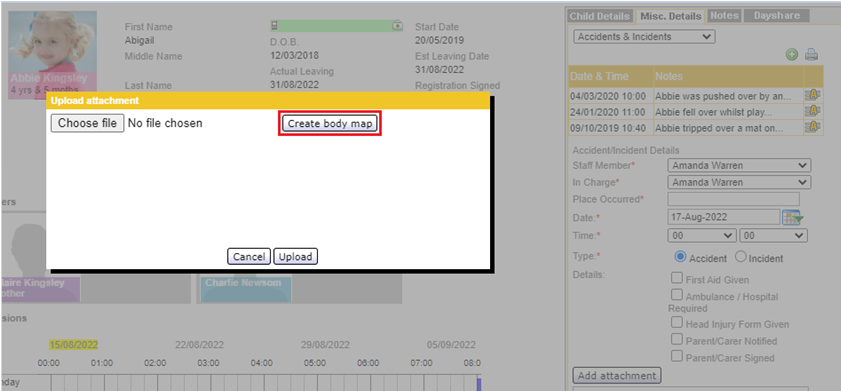Select the Incident radio button
841x391 pixels.
click(741, 257)
